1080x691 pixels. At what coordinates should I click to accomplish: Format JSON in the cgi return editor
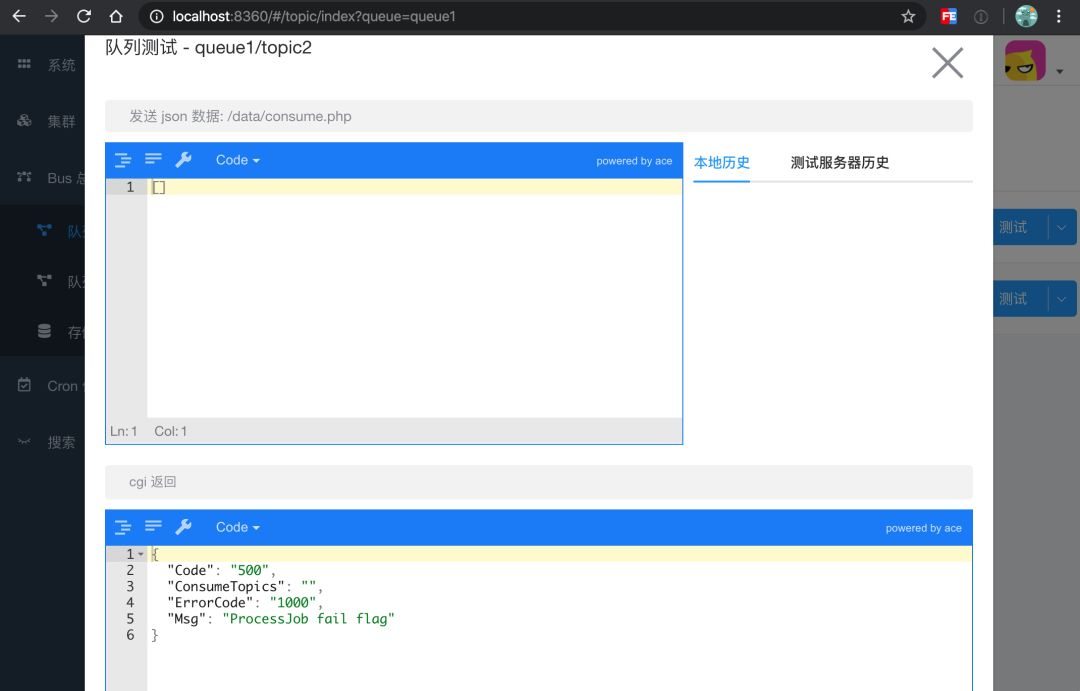pos(123,528)
